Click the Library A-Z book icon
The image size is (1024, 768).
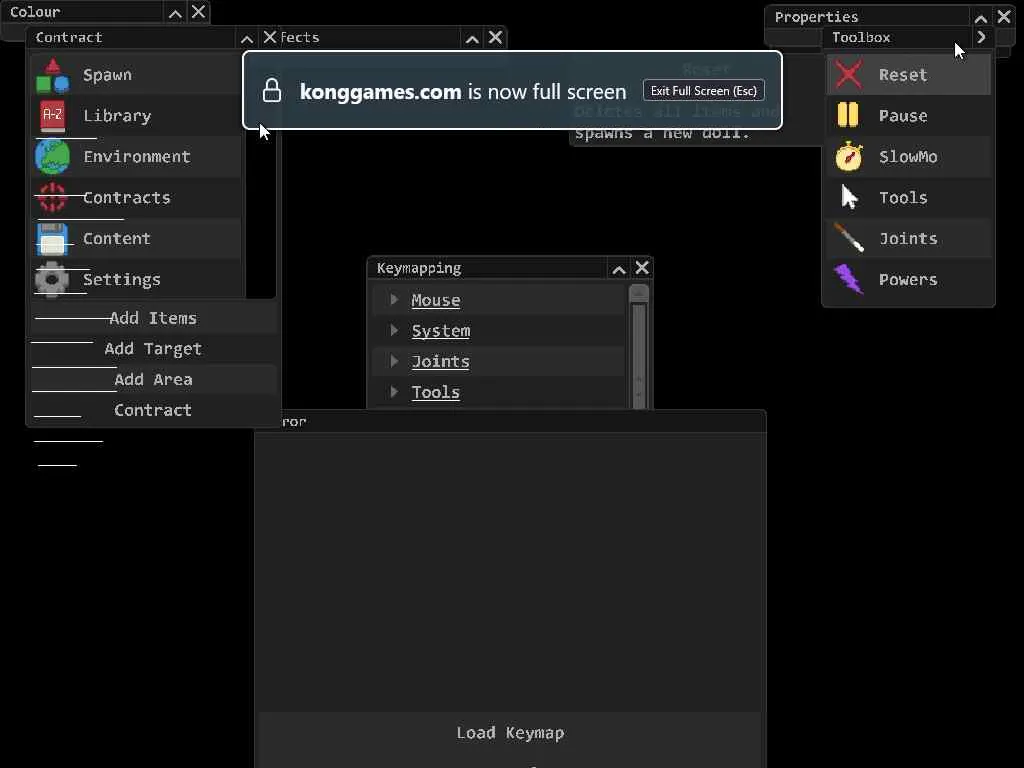tap(52, 116)
